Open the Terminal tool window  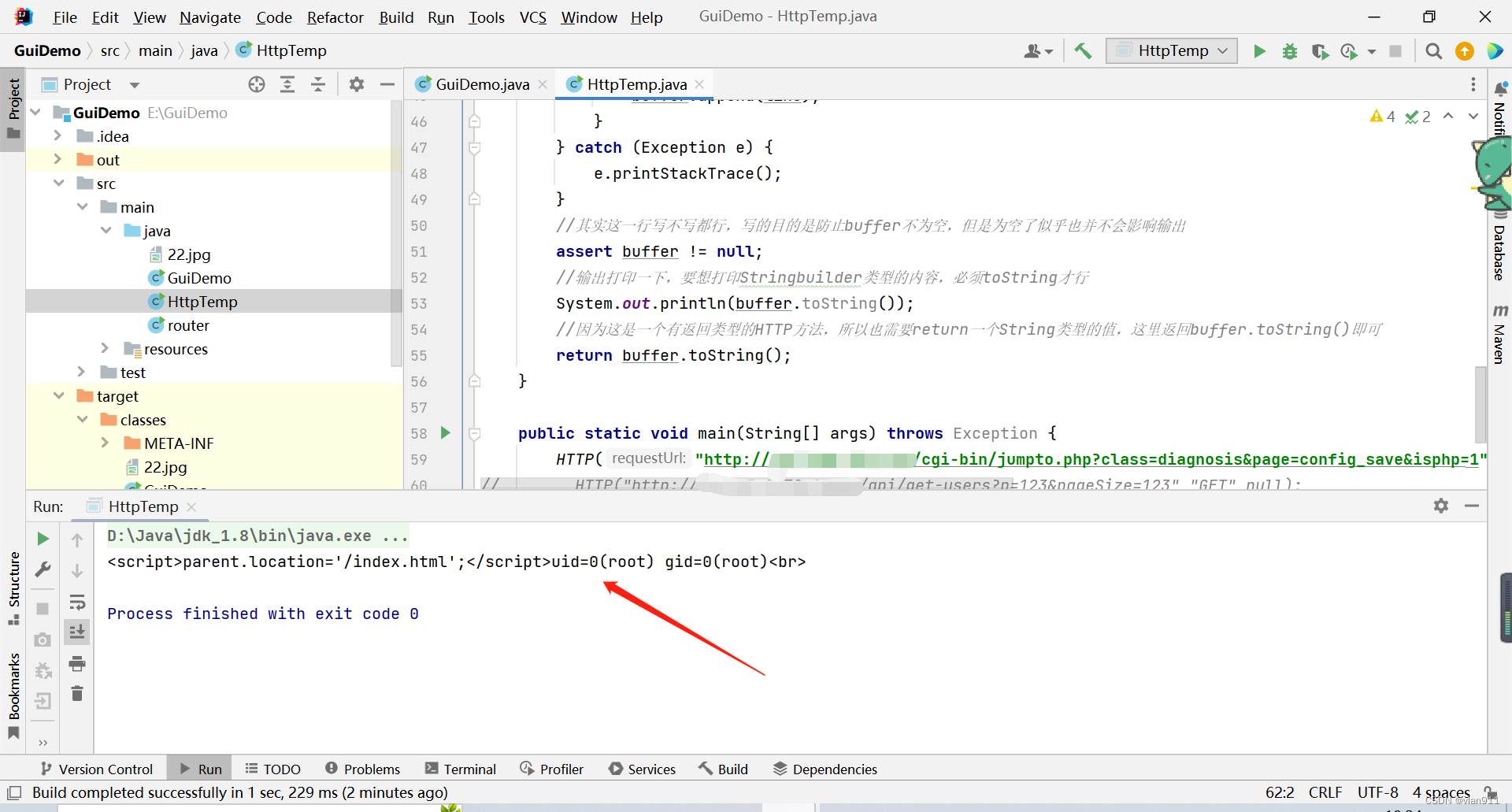[x=461, y=769]
